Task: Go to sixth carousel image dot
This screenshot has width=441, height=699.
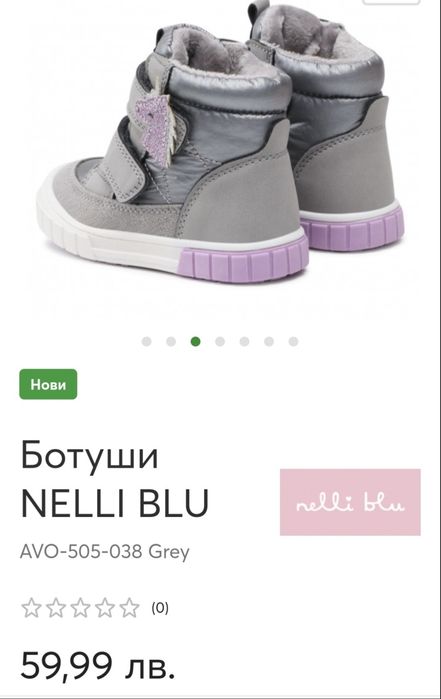Action: (x=269, y=341)
